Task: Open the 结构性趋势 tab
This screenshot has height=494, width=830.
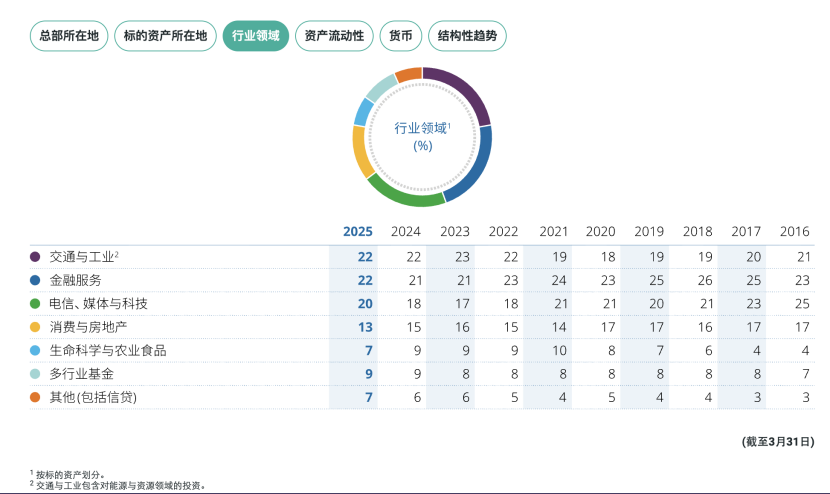Action: 467,36
